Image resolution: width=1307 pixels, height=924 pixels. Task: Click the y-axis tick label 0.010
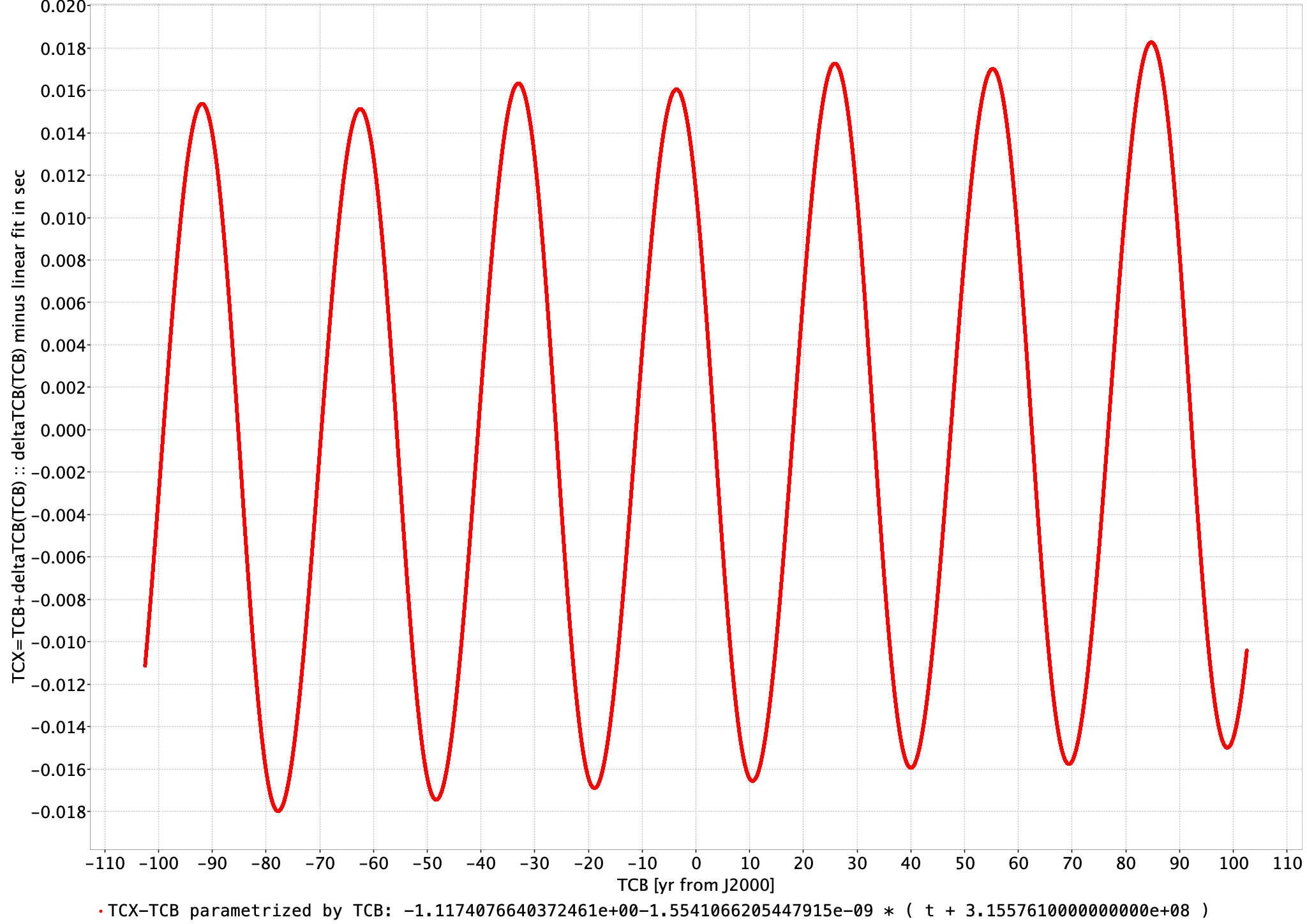coord(63,218)
